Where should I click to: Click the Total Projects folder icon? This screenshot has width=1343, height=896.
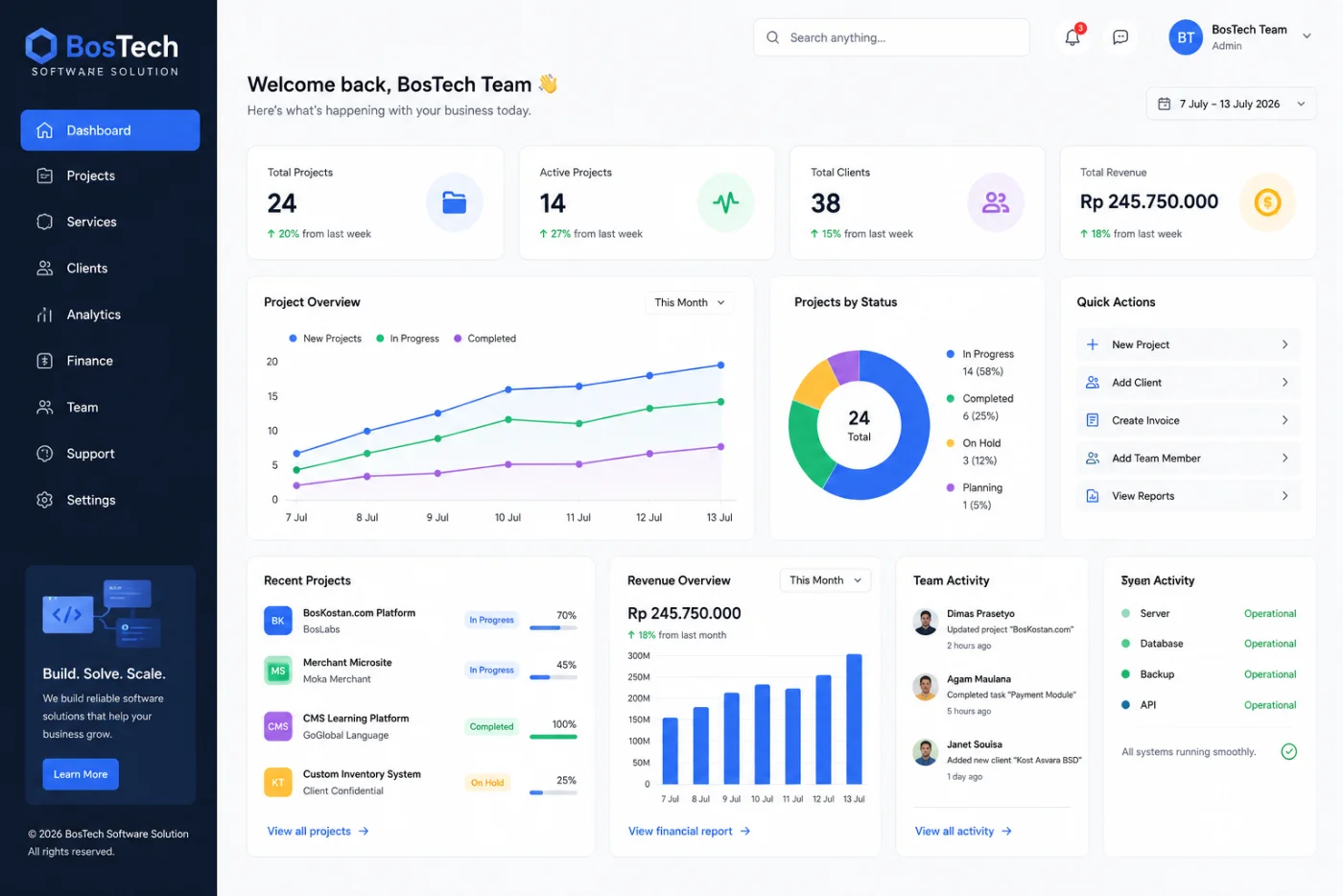[454, 202]
